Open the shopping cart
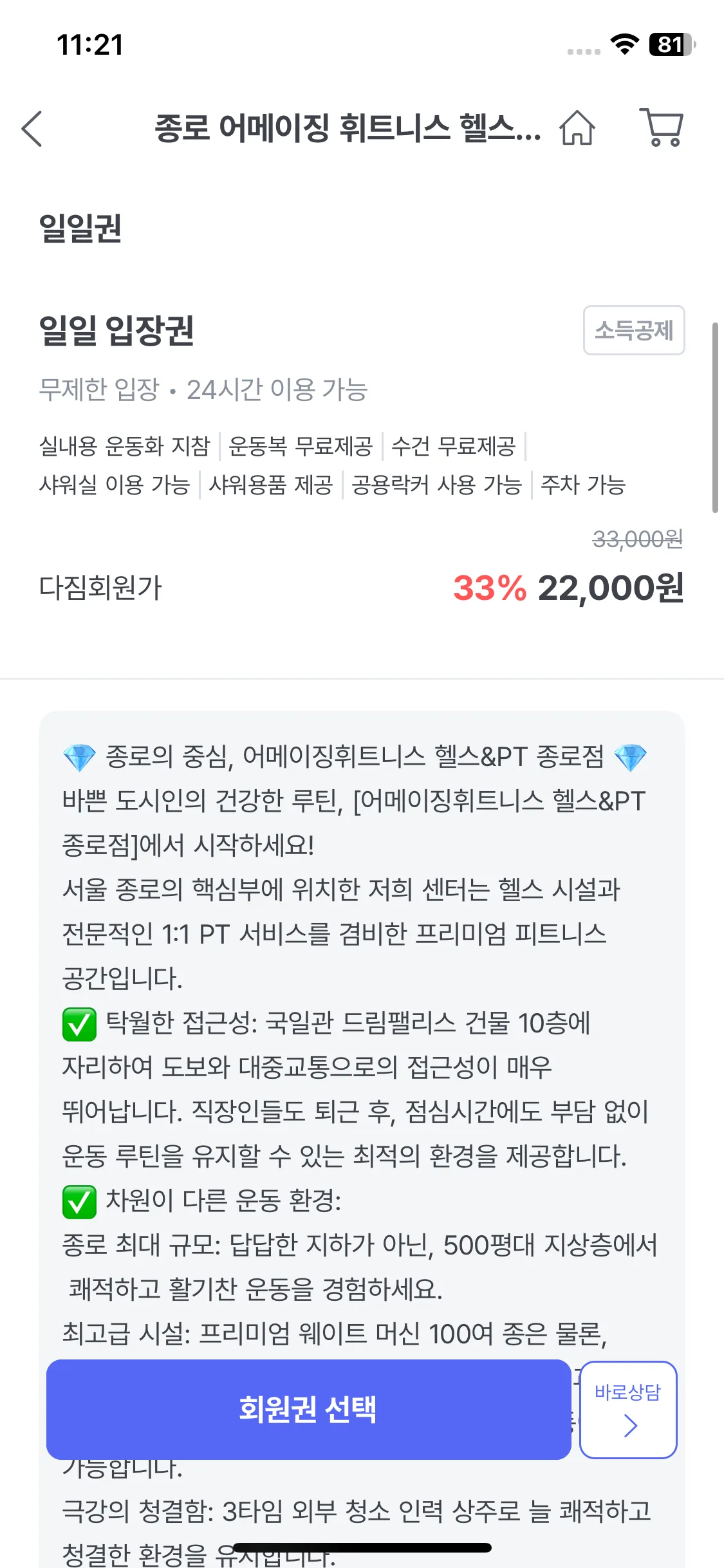The image size is (724, 1568). coord(662,127)
